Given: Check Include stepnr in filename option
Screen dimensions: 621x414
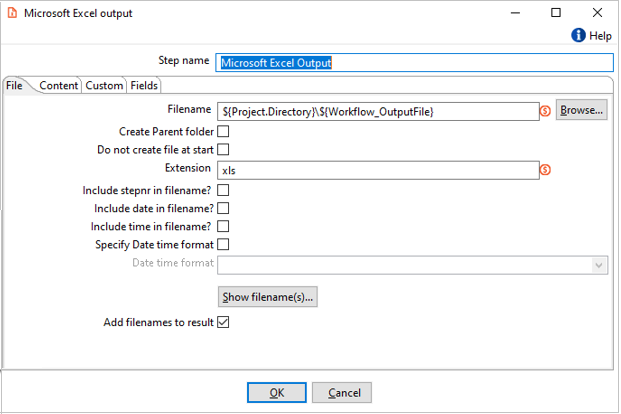Looking at the screenshot, I should pos(223,189).
